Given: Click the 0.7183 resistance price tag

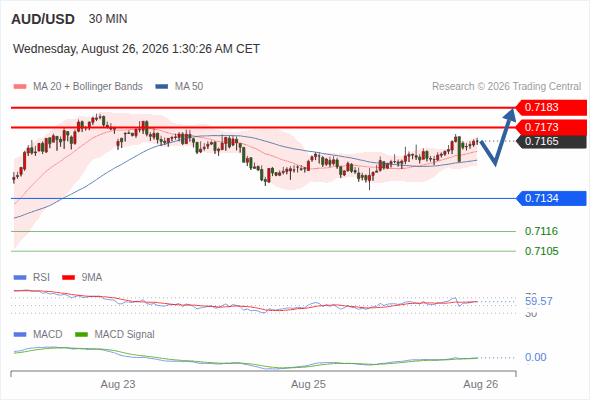Looking at the screenshot, I should pos(551,108).
